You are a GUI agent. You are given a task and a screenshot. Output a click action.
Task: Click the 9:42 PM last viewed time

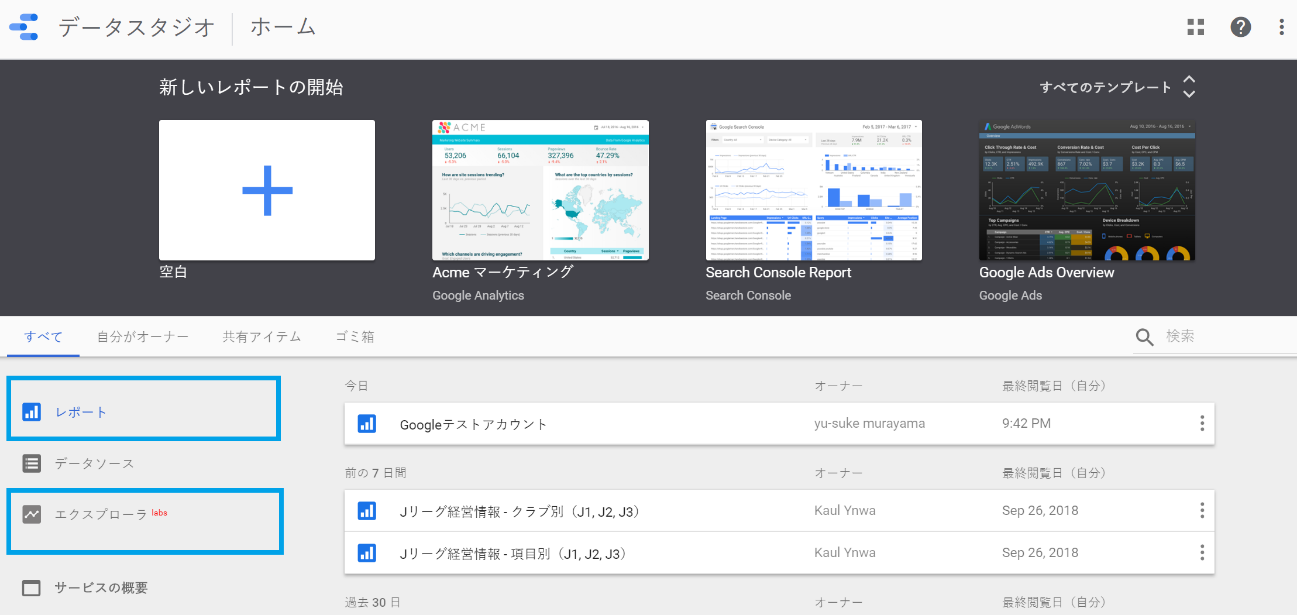pos(1026,423)
